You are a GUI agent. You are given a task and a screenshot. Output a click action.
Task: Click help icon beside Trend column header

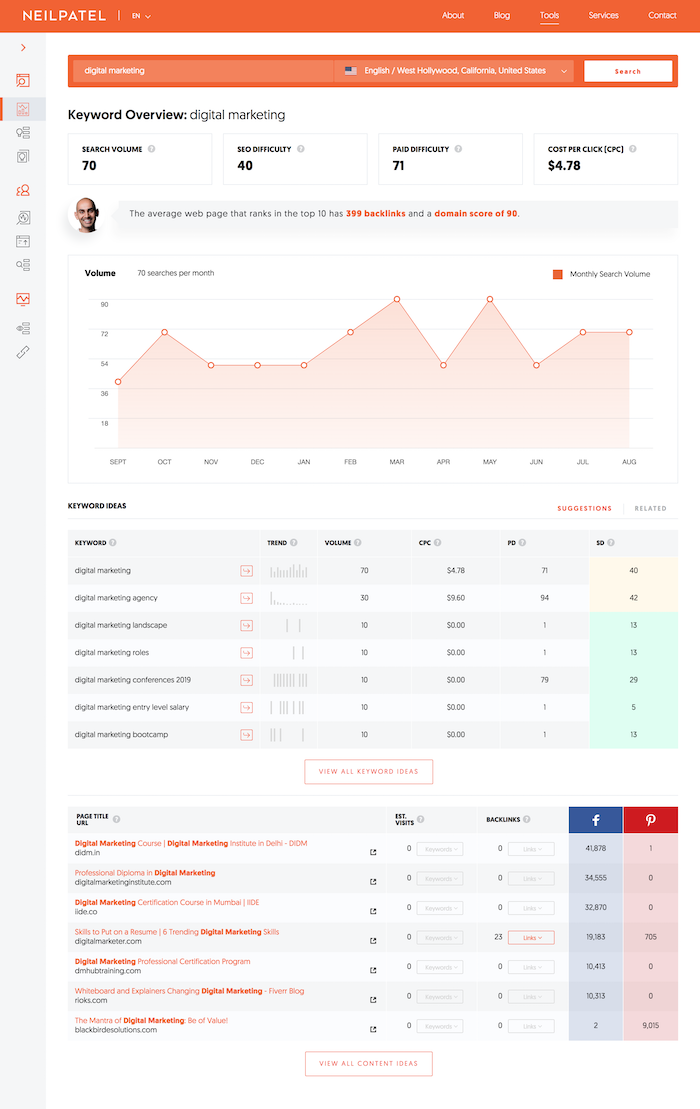click(x=293, y=542)
